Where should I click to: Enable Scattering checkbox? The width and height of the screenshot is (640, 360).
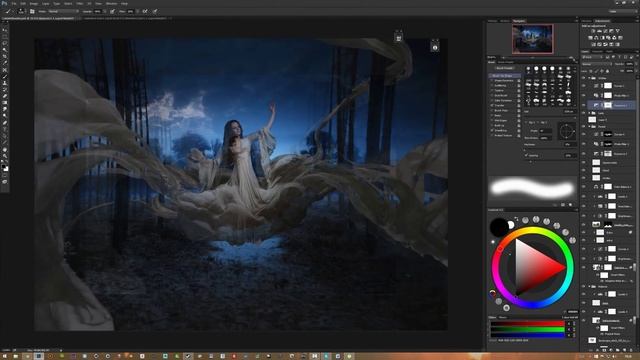491,86
